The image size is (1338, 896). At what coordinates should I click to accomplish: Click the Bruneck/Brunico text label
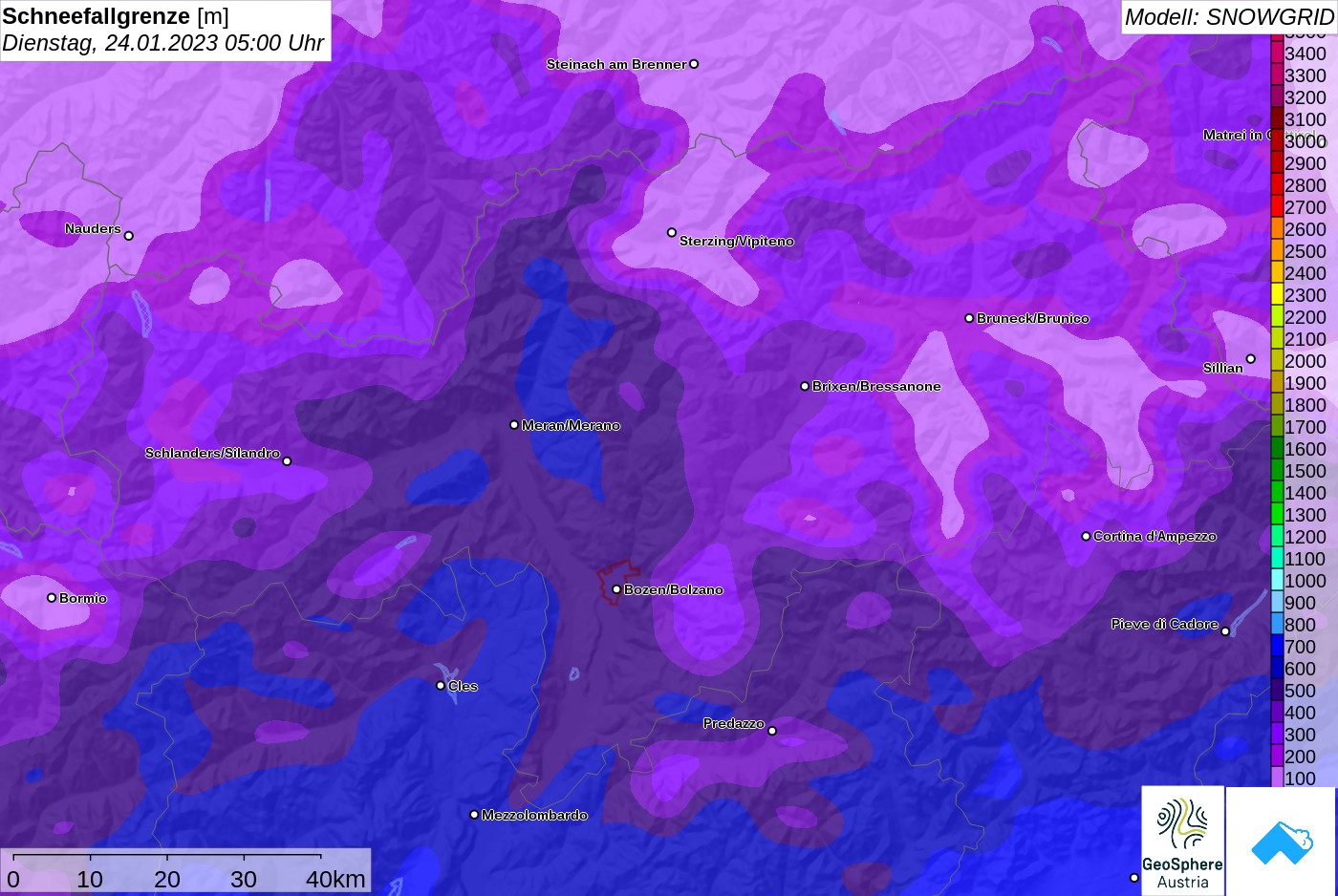pos(1033,318)
